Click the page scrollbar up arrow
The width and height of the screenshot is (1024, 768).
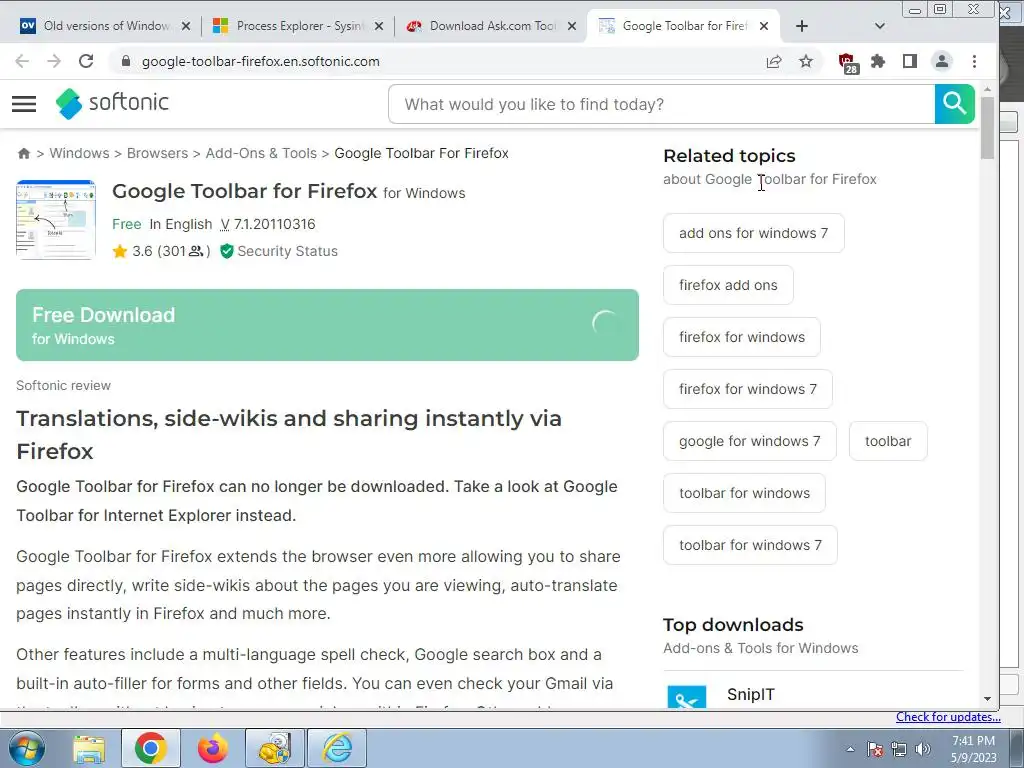[987, 89]
